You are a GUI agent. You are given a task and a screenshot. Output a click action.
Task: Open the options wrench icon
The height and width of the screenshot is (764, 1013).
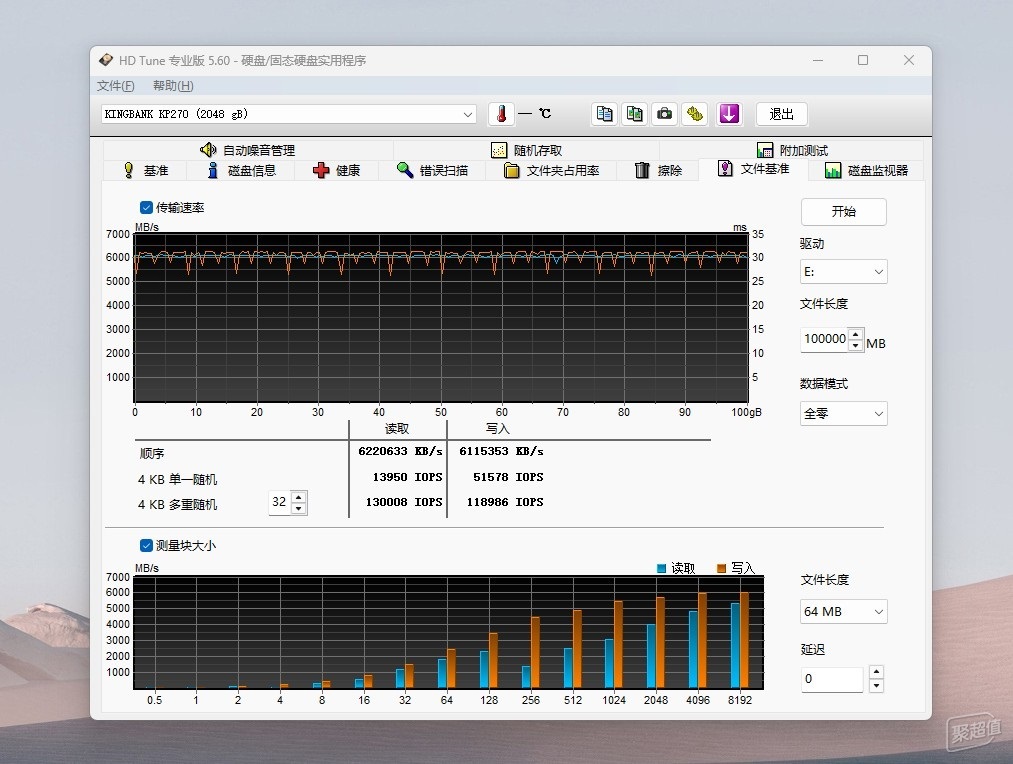tap(695, 114)
